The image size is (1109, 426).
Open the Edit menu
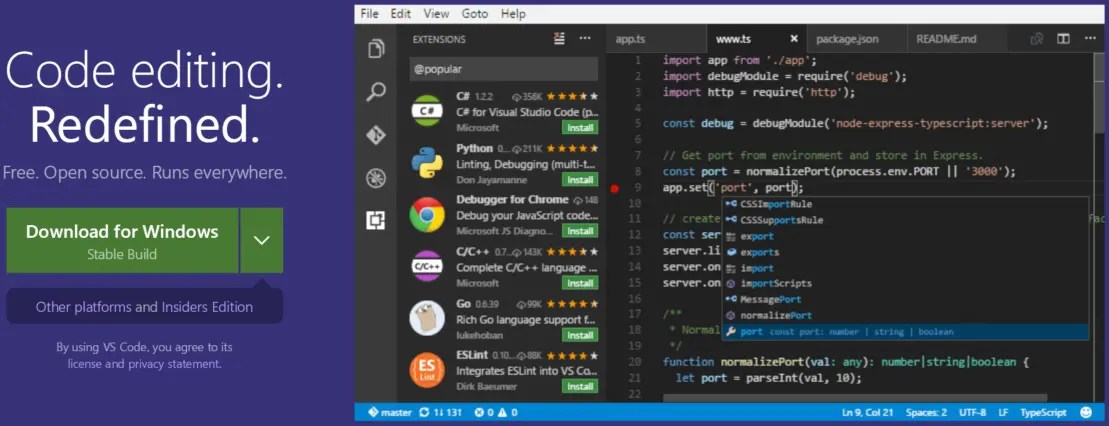(x=401, y=13)
